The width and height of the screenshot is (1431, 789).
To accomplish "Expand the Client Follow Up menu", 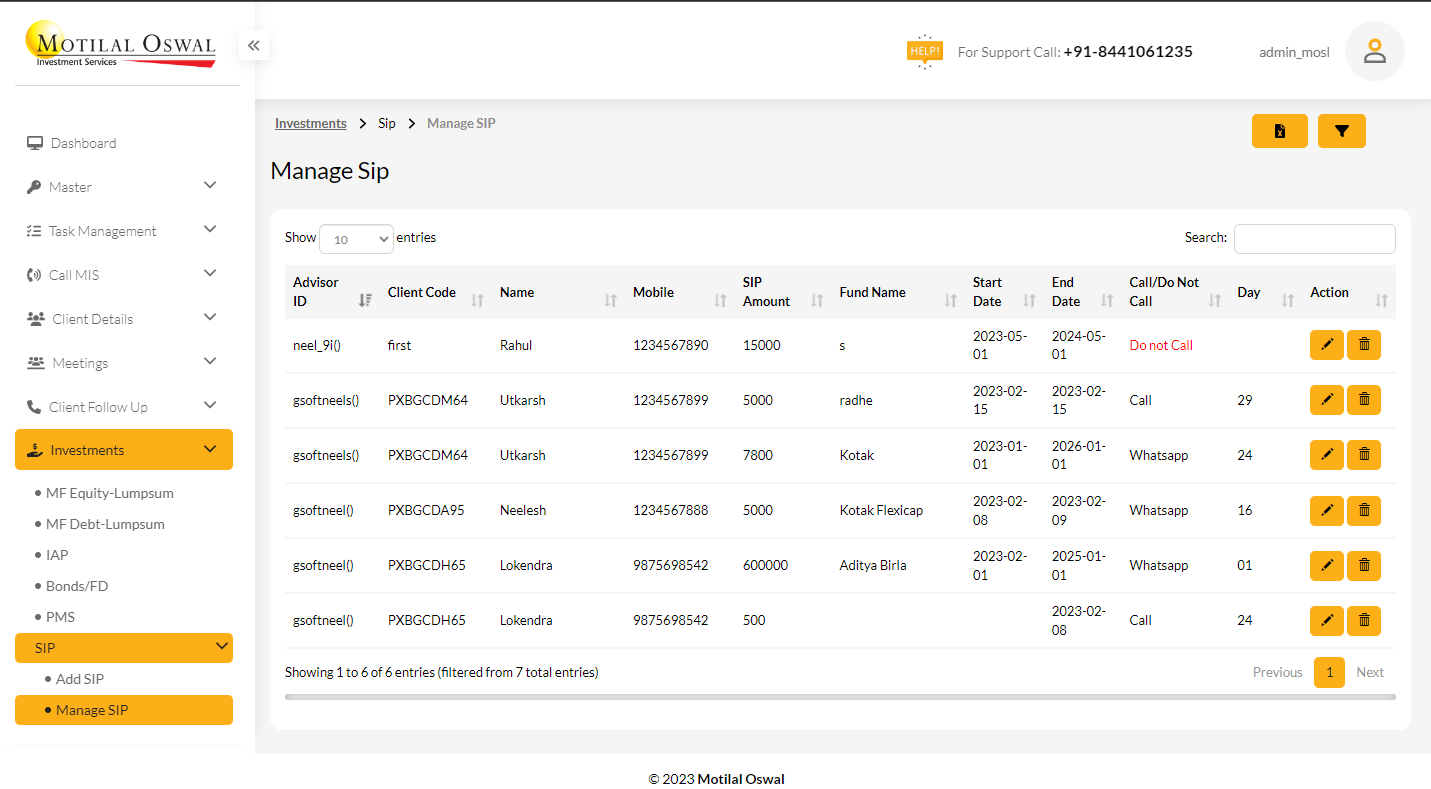I will (x=124, y=407).
